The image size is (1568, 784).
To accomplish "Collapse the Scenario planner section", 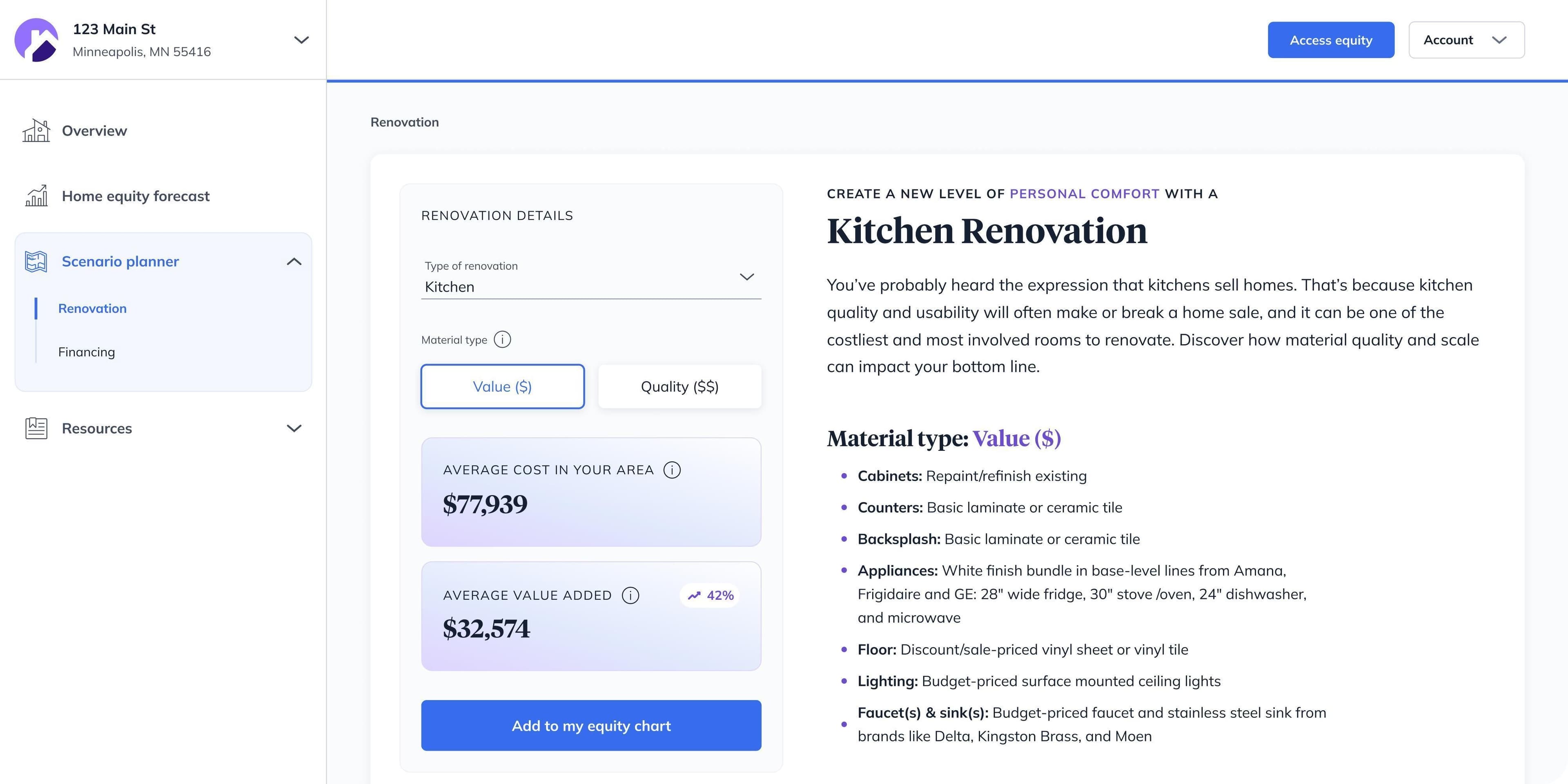I will [294, 261].
